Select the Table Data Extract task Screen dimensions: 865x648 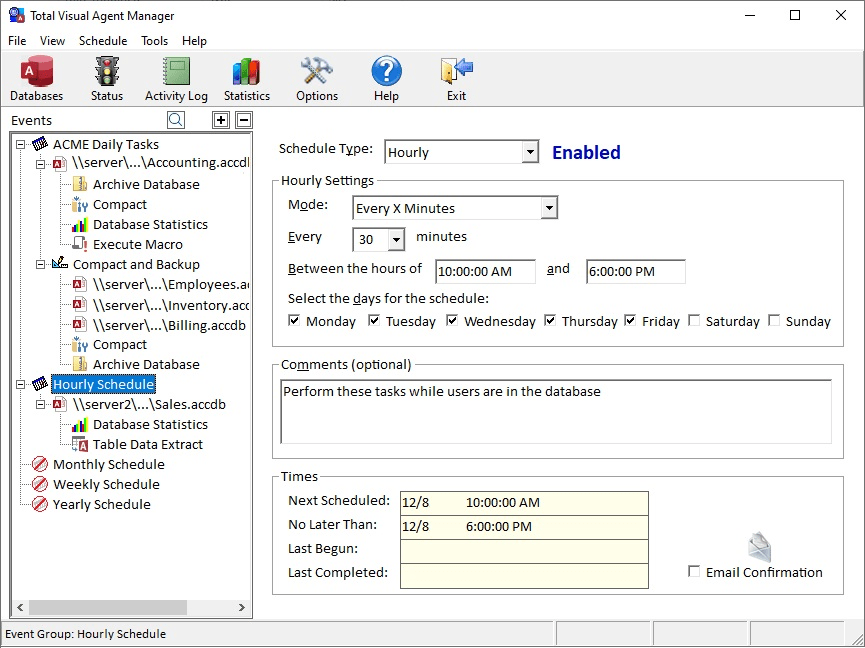click(148, 445)
